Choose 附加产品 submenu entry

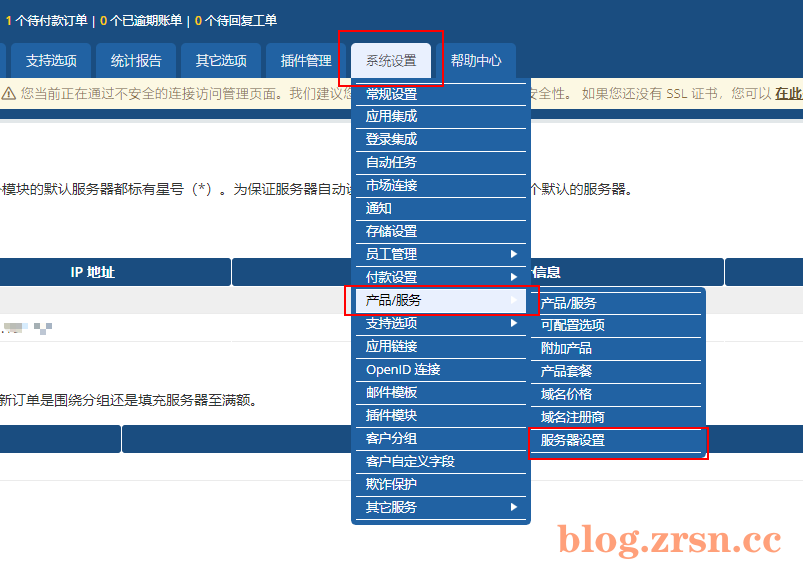pyautogui.click(x=616, y=348)
